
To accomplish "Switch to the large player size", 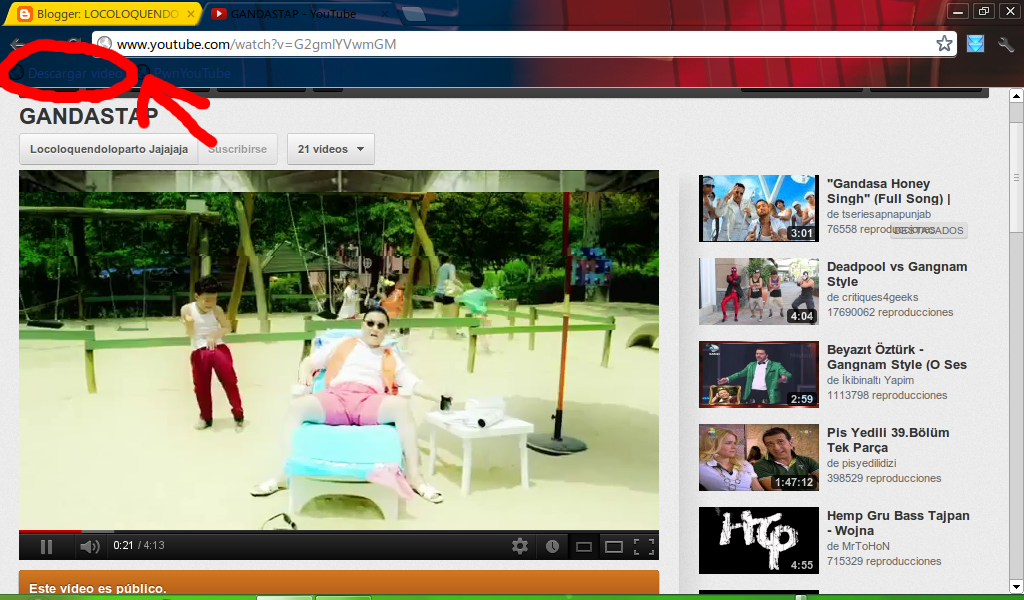I will pyautogui.click(x=614, y=546).
